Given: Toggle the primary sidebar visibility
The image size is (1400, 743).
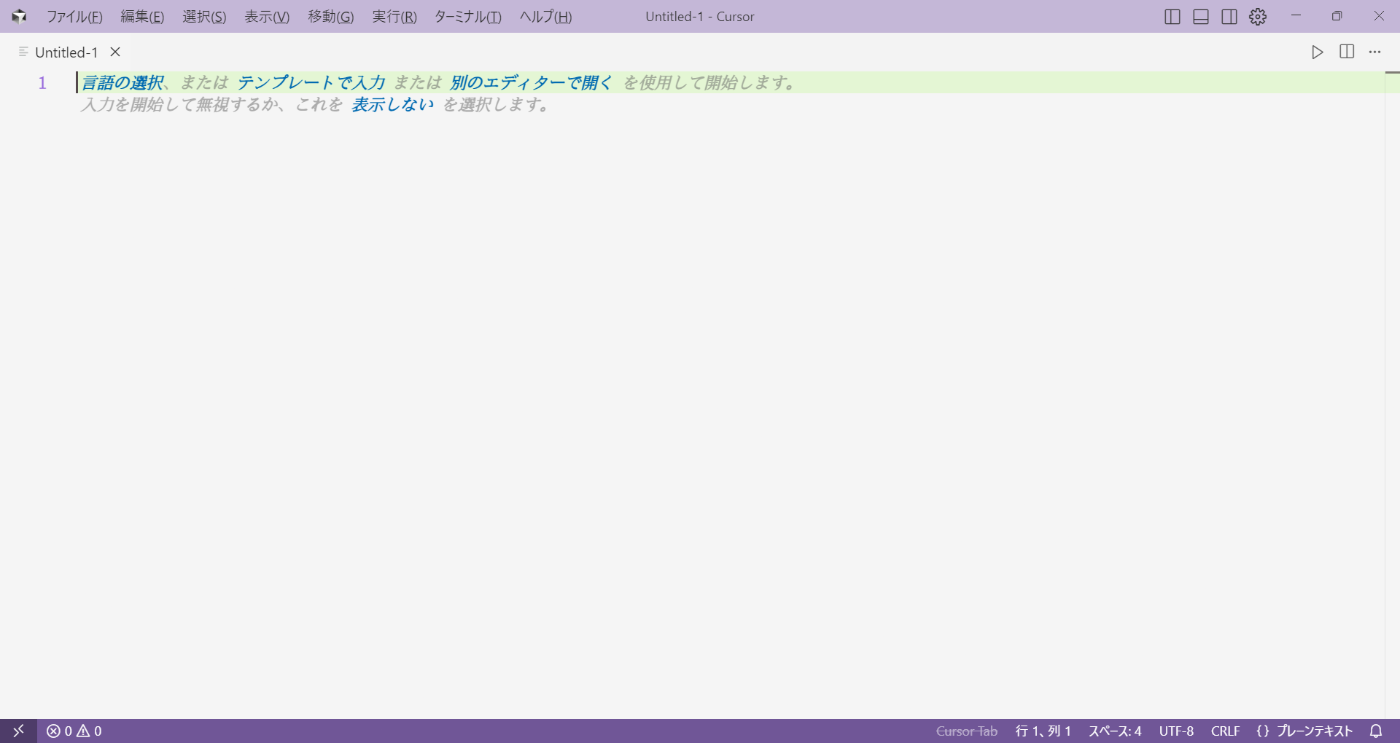Looking at the screenshot, I should pos(1171,16).
